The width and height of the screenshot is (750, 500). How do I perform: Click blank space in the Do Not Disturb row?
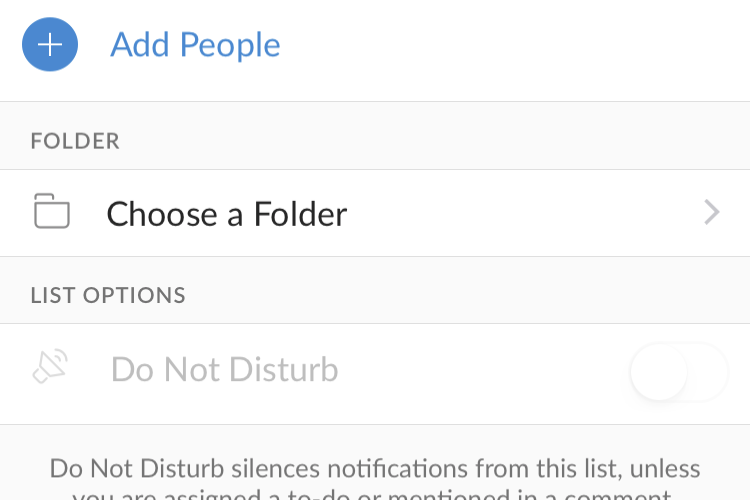(x=480, y=372)
